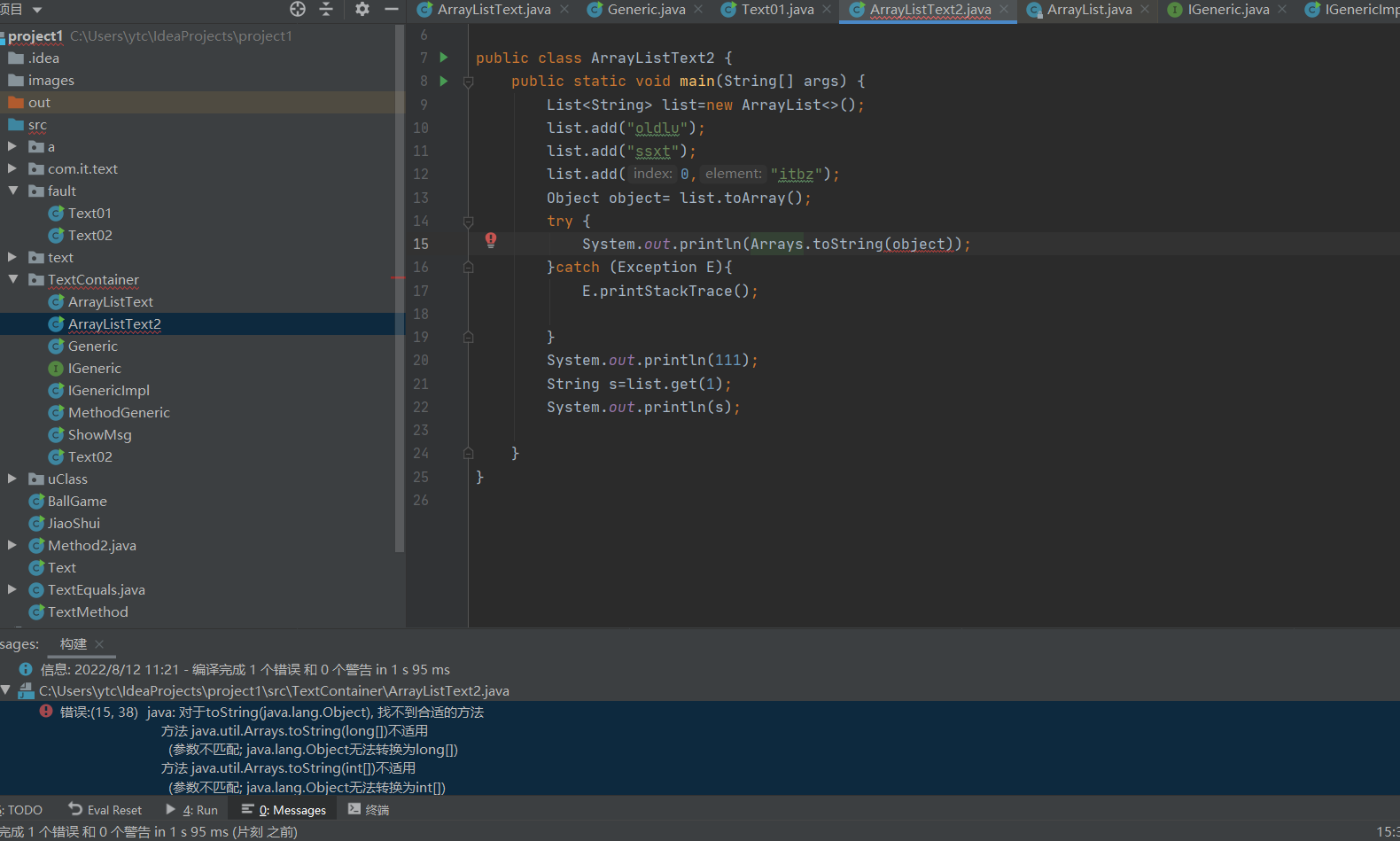Viewport: 1400px width, 841px height.
Task: Click the status bar build result text
Action: coord(148,832)
